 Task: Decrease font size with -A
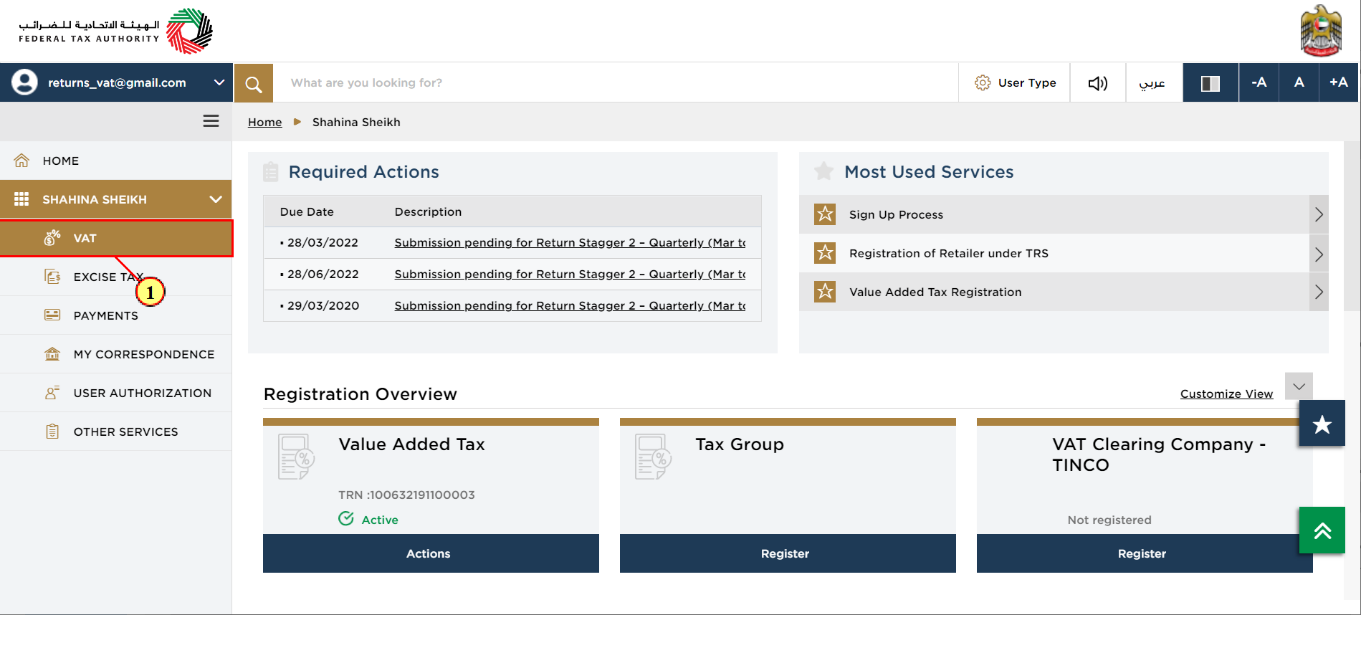pos(1259,83)
